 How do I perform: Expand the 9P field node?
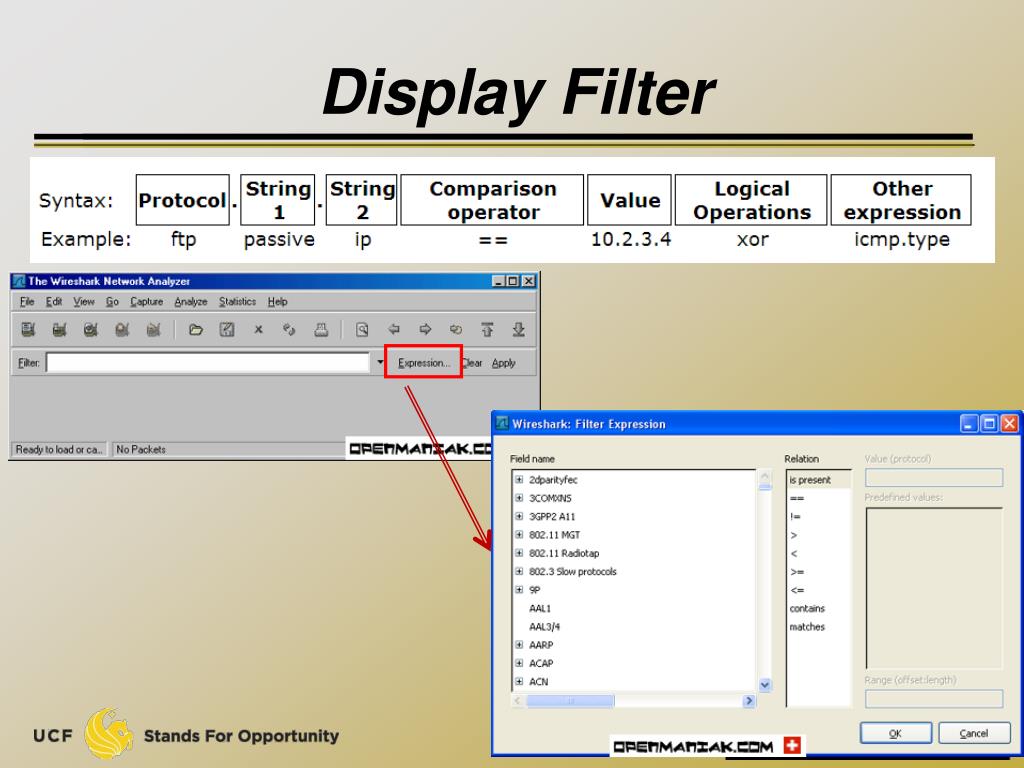(519, 589)
